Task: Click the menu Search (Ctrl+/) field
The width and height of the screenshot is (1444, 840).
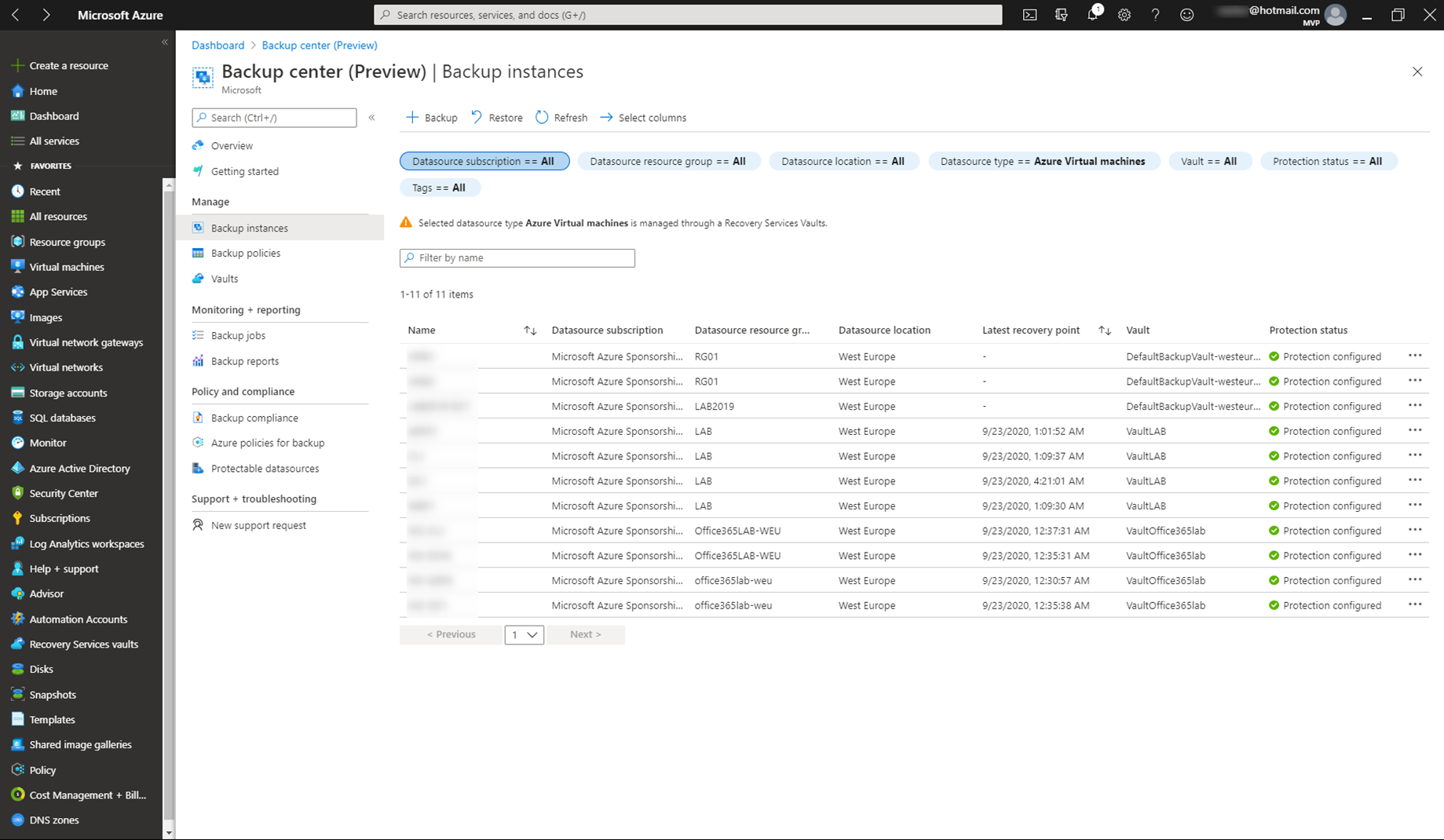Action: (x=274, y=118)
